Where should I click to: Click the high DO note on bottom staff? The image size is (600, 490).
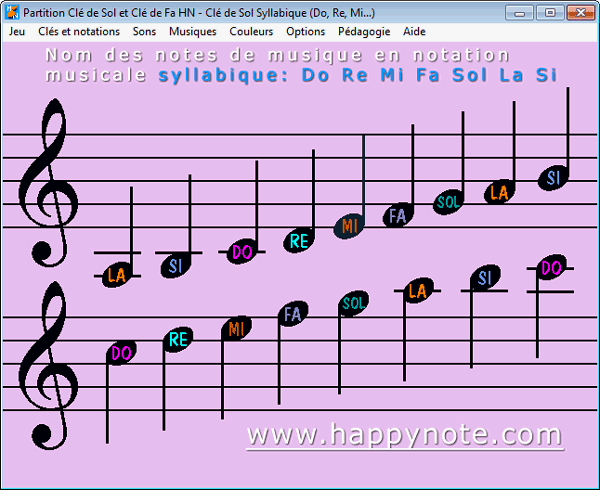[x=551, y=268]
